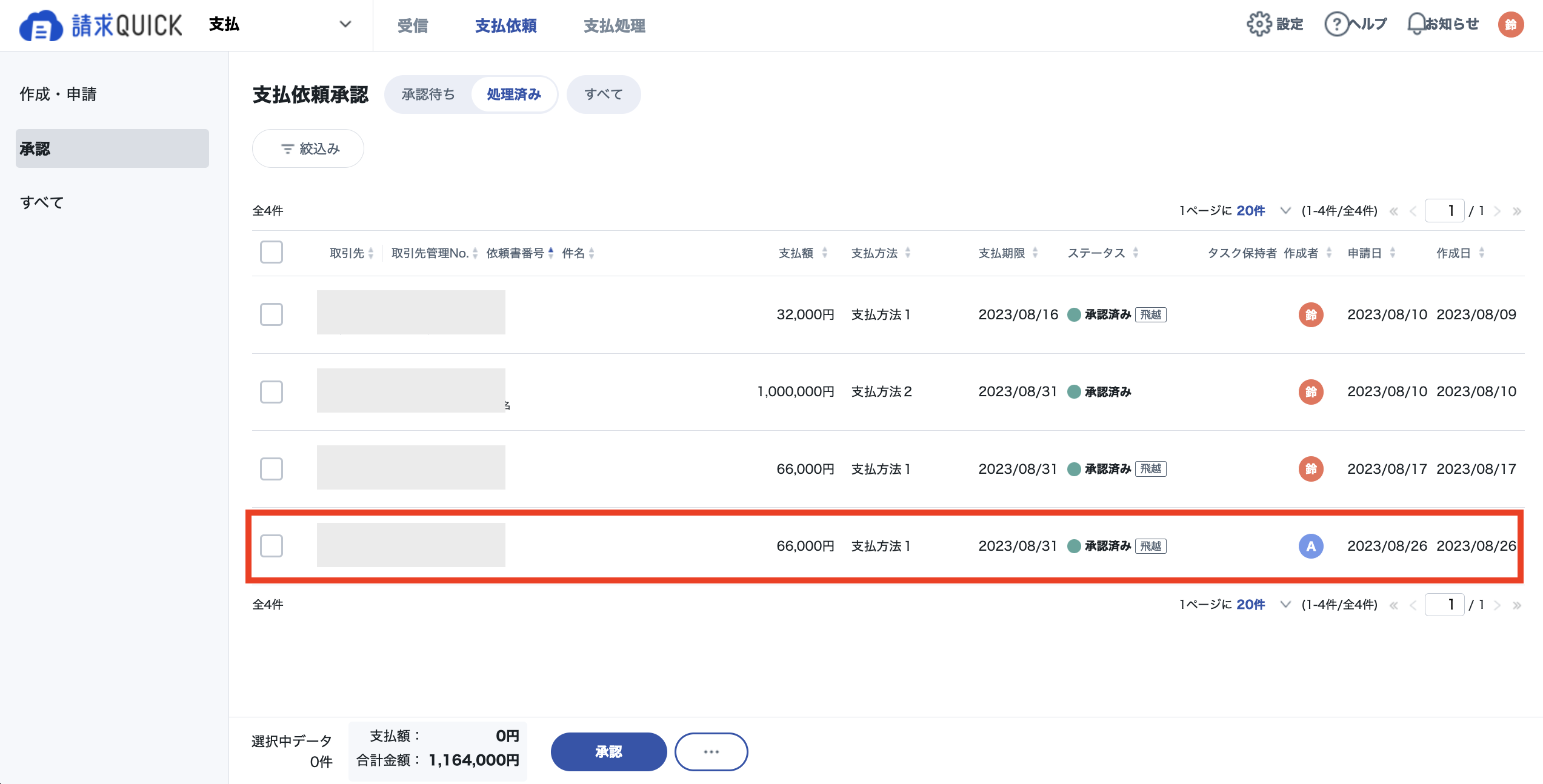Click the bottom page number field
This screenshot has height=784, width=1543.
click(x=1445, y=605)
